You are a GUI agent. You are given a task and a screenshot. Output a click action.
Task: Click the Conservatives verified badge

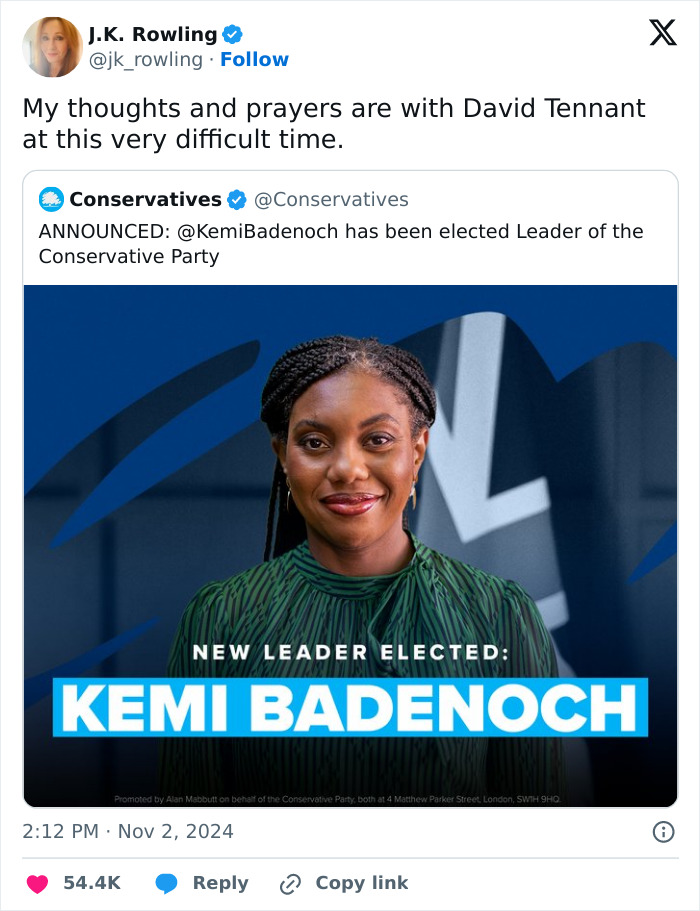click(236, 200)
